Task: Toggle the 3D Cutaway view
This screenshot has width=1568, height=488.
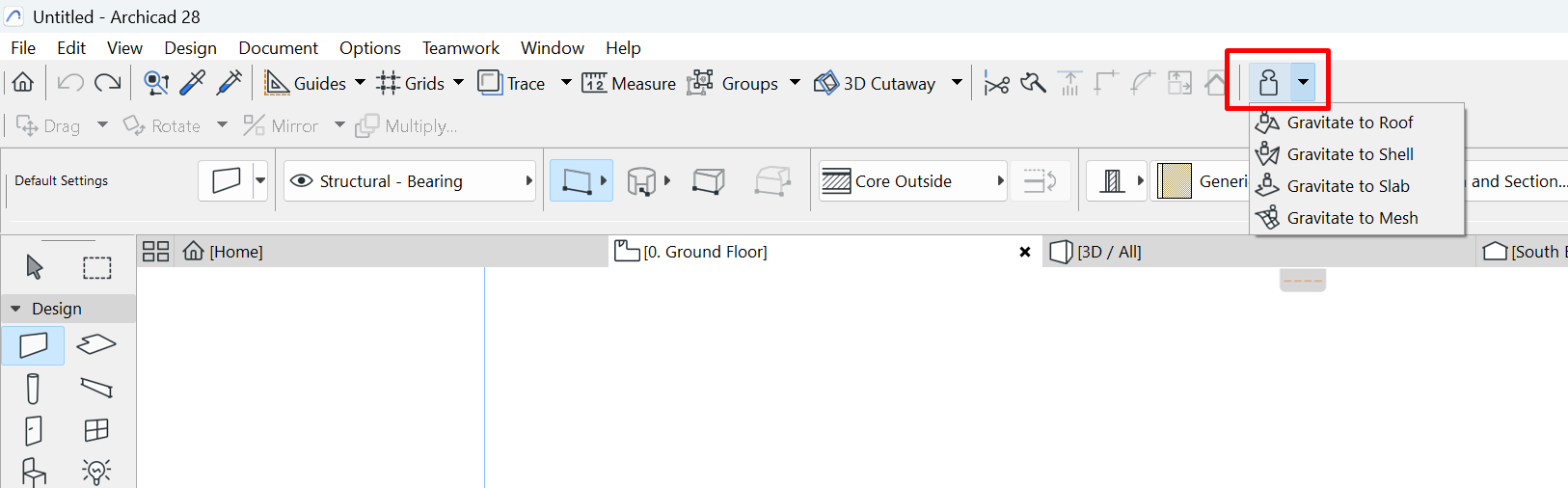Action: click(876, 84)
